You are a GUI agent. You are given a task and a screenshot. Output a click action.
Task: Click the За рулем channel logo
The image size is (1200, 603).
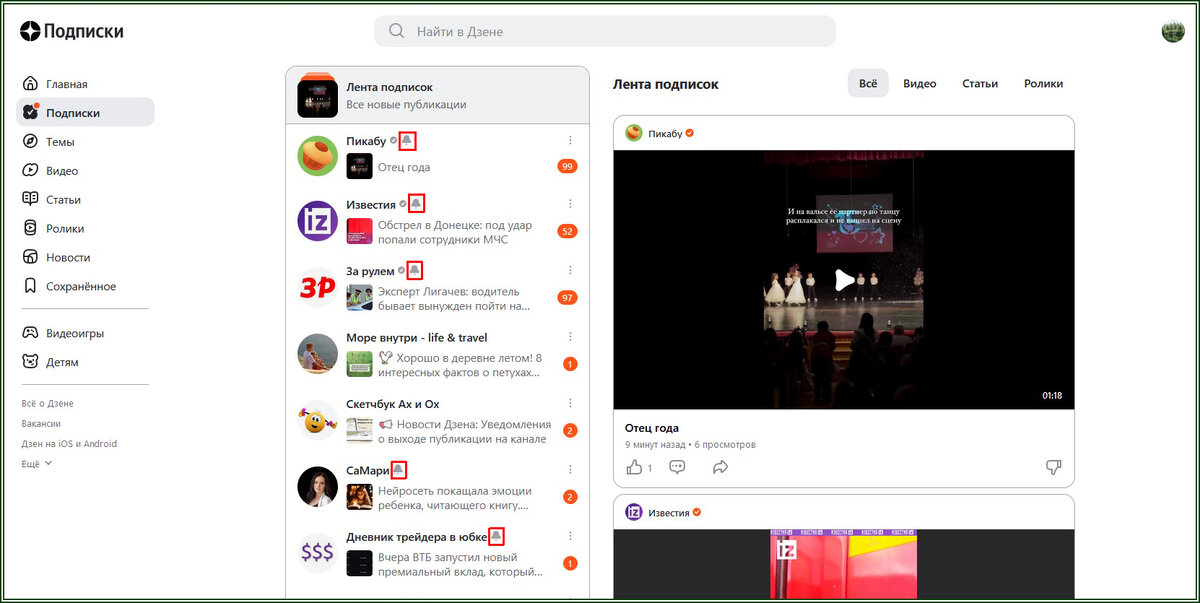click(x=318, y=287)
